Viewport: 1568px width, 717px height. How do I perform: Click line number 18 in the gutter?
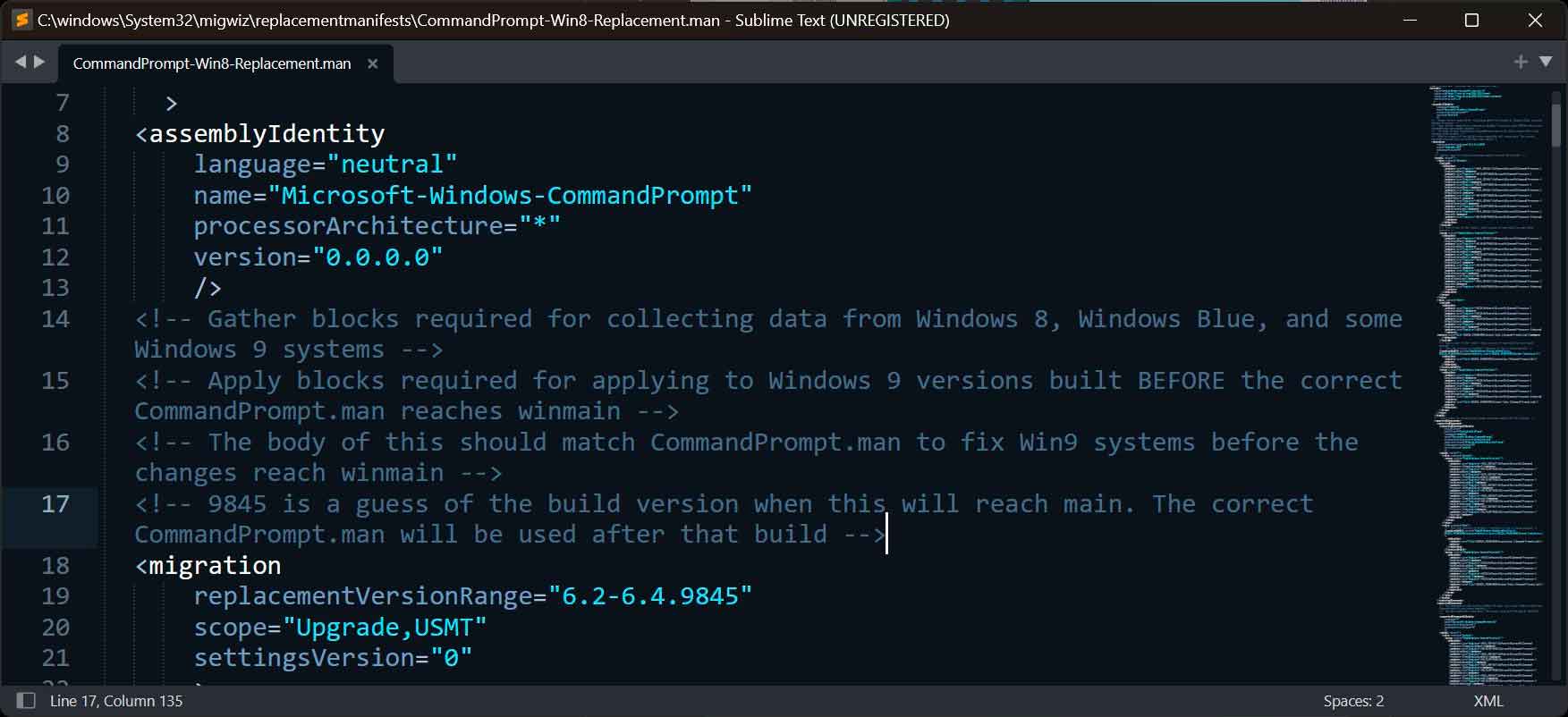click(x=55, y=566)
